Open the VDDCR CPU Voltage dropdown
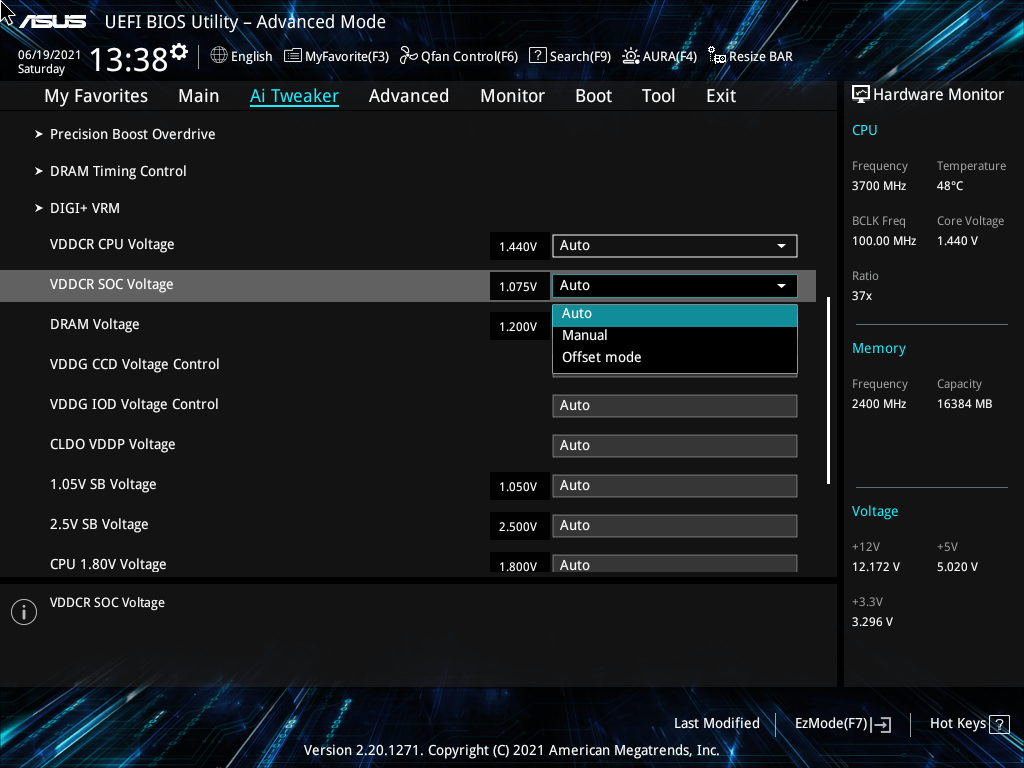The image size is (1024, 768). point(674,245)
